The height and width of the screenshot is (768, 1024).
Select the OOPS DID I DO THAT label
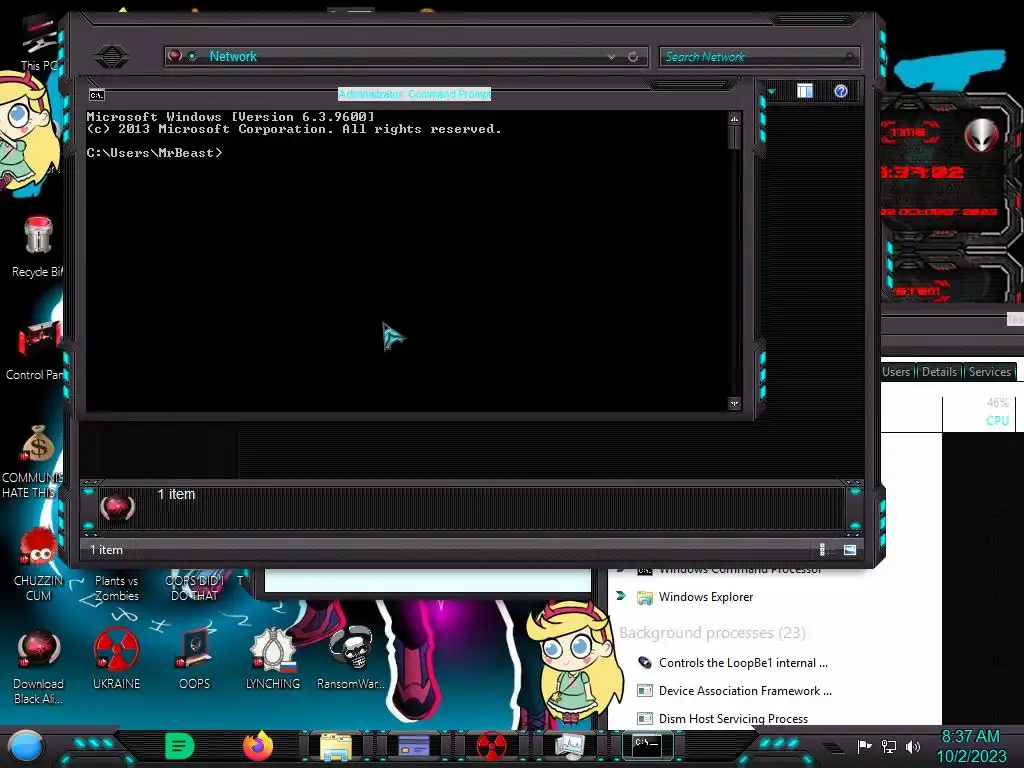pos(195,588)
